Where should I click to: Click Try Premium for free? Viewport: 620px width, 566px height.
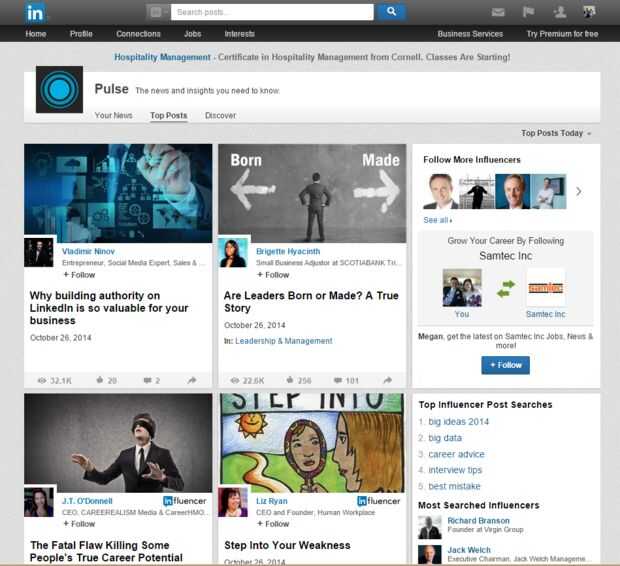coord(562,34)
